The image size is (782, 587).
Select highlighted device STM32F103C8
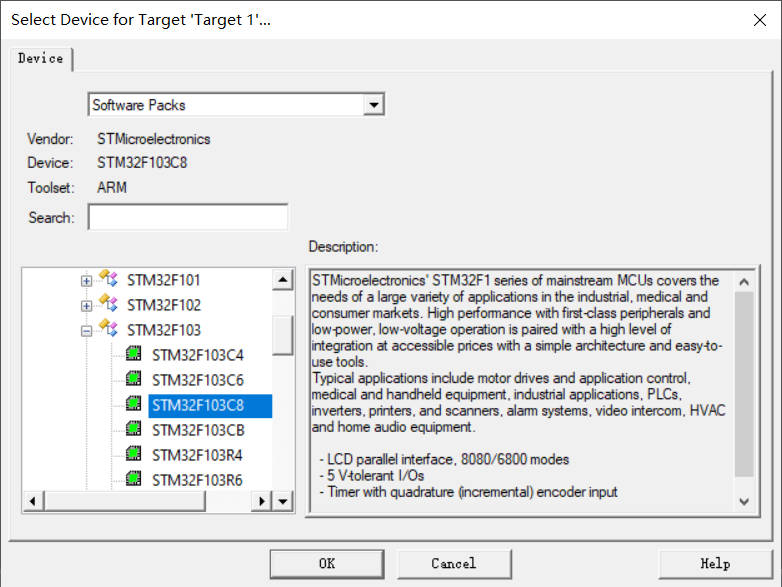point(210,405)
